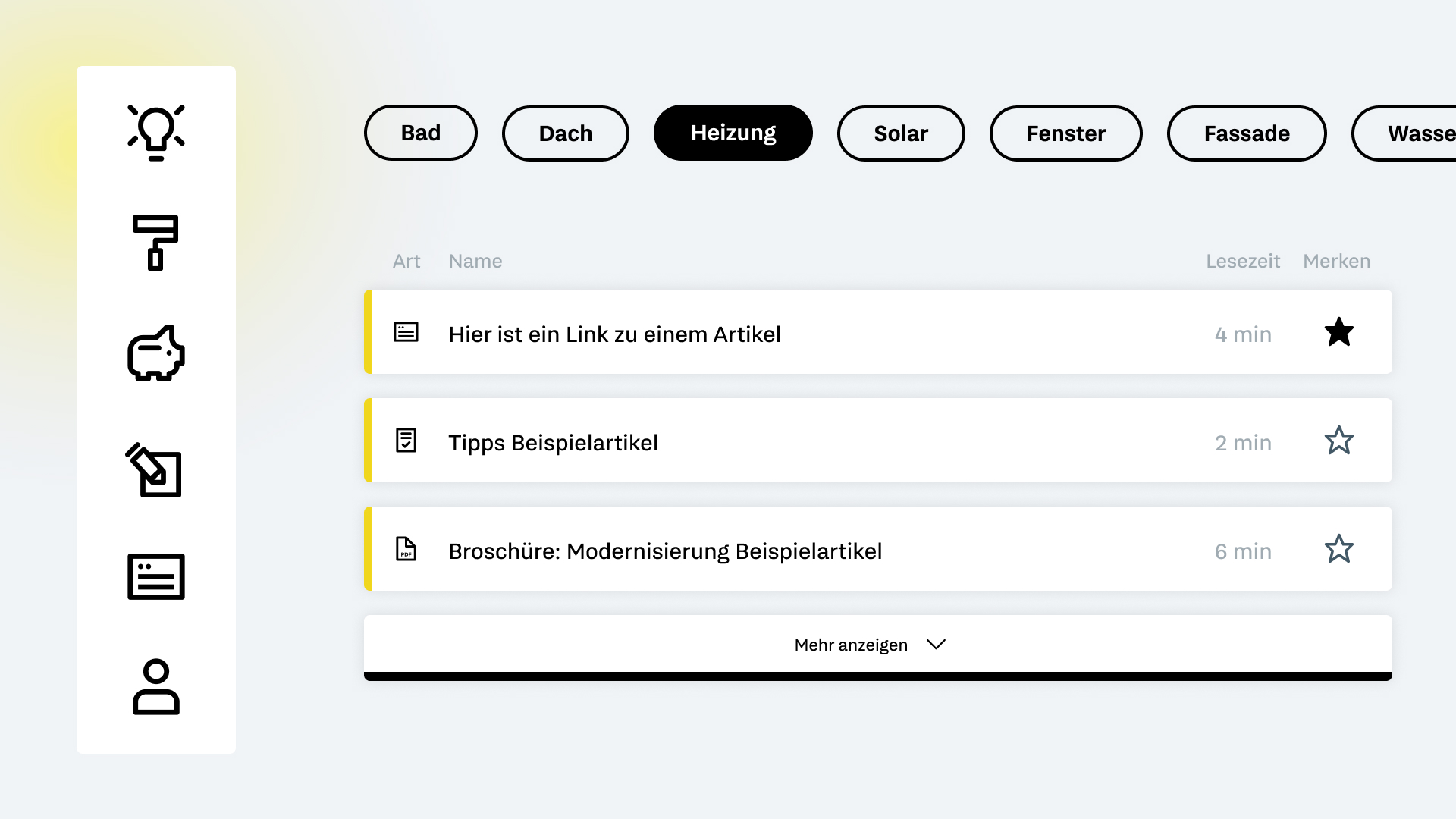Select the Solar category filter
The height and width of the screenshot is (819, 1456).
[901, 133]
